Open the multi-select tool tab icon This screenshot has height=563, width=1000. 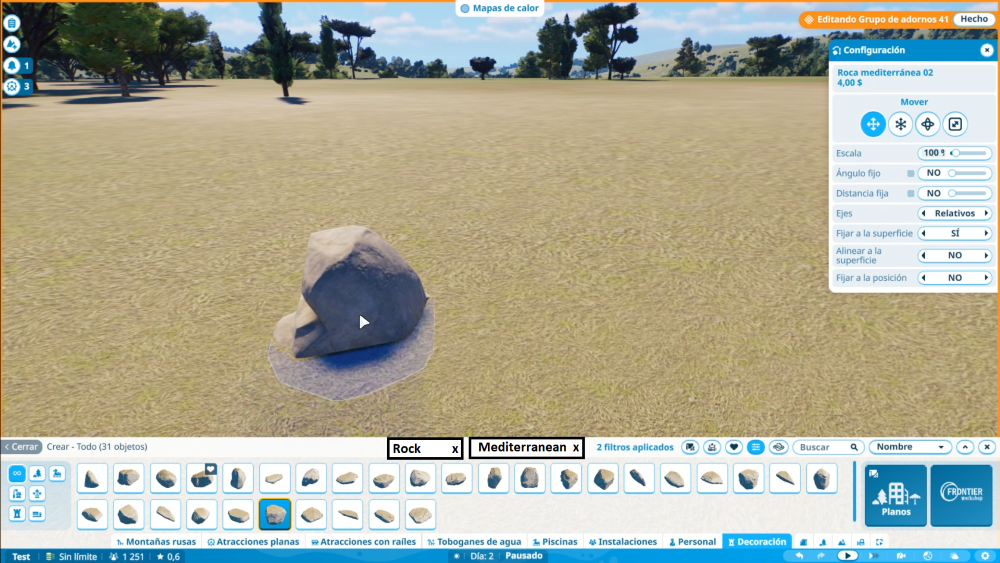(879, 542)
